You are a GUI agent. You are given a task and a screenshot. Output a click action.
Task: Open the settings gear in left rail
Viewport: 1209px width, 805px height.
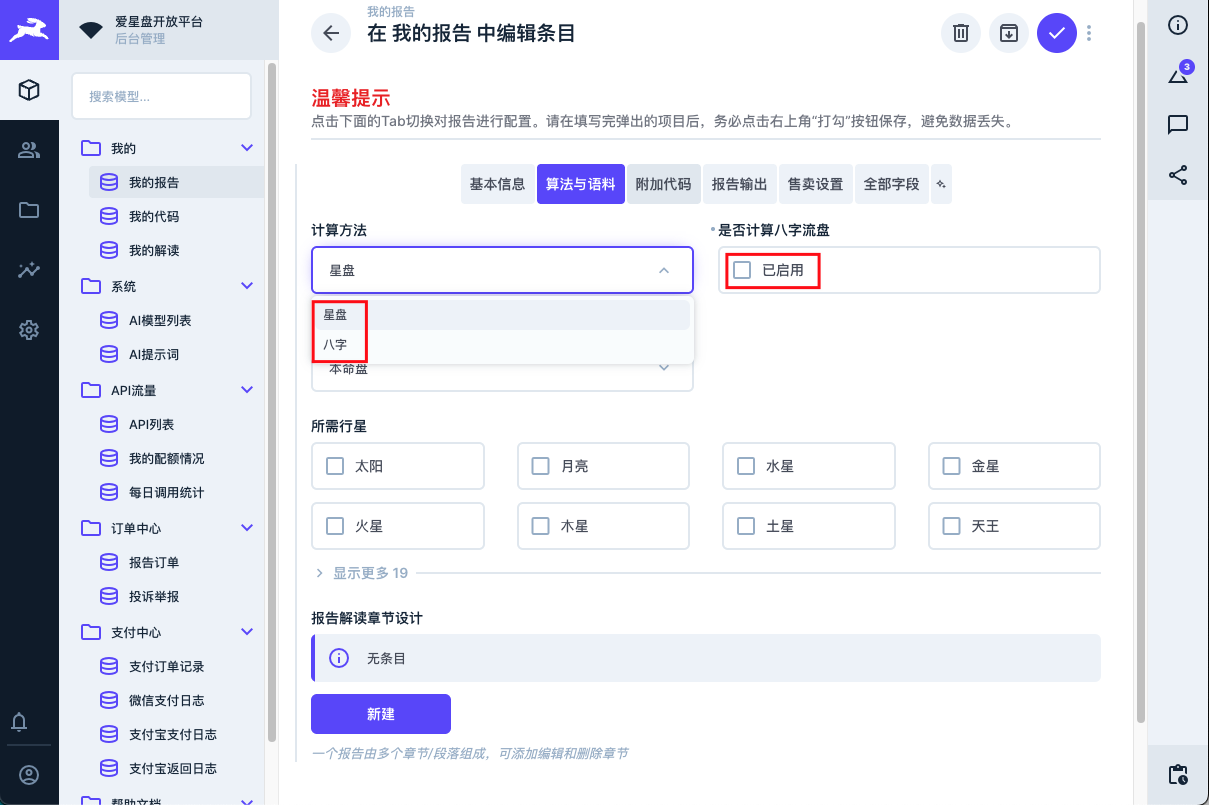click(x=29, y=330)
